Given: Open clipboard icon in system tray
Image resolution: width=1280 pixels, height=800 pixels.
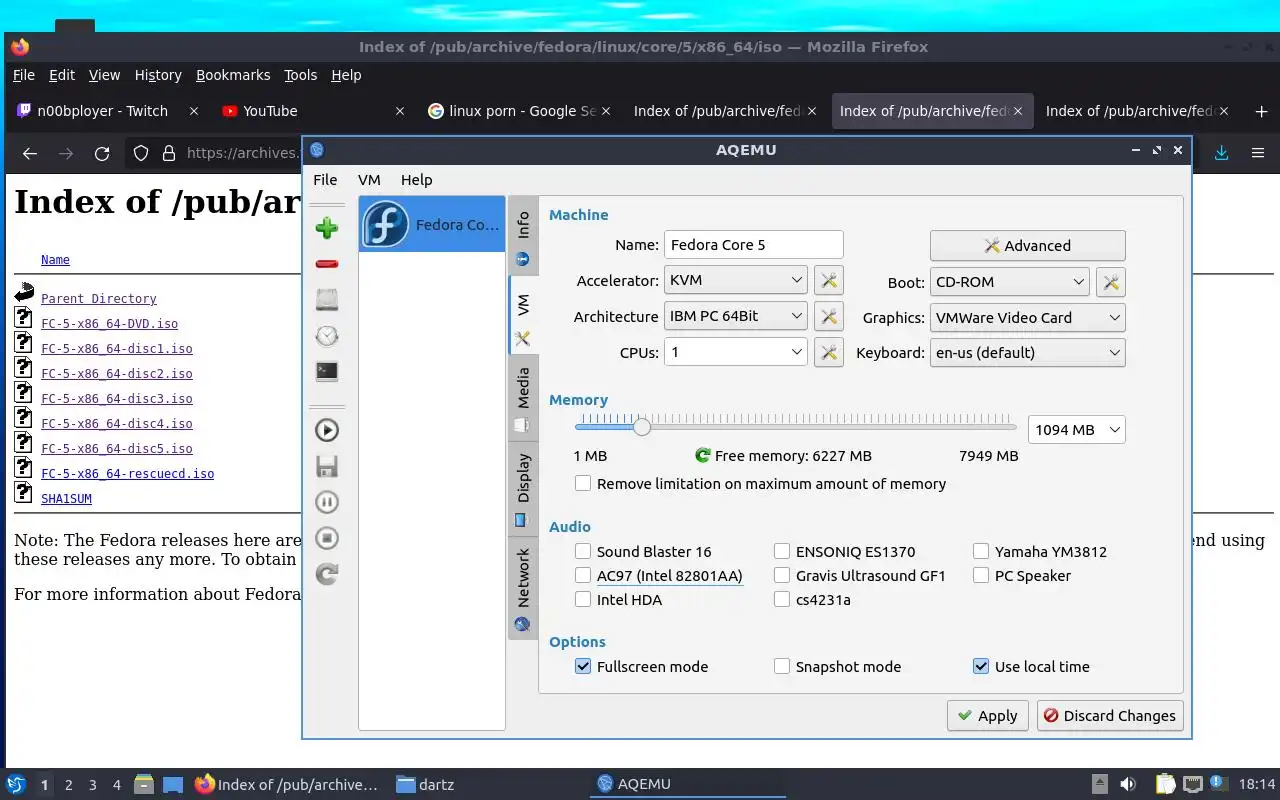Looking at the screenshot, I should [x=1165, y=784].
